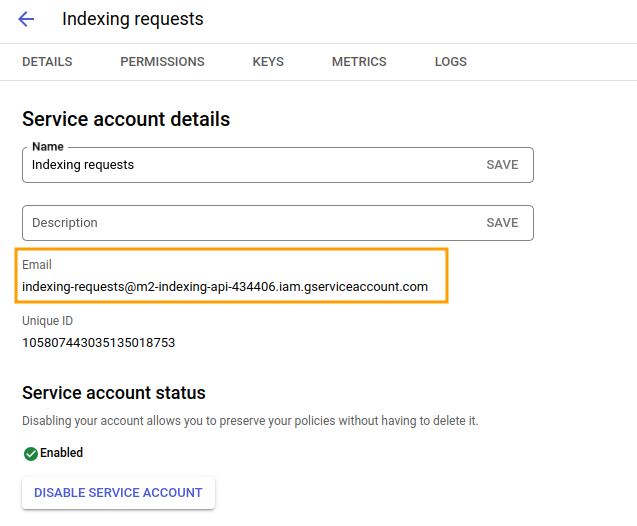Click the Description input field
The width and height of the screenshot is (637, 526).
click(x=252, y=223)
